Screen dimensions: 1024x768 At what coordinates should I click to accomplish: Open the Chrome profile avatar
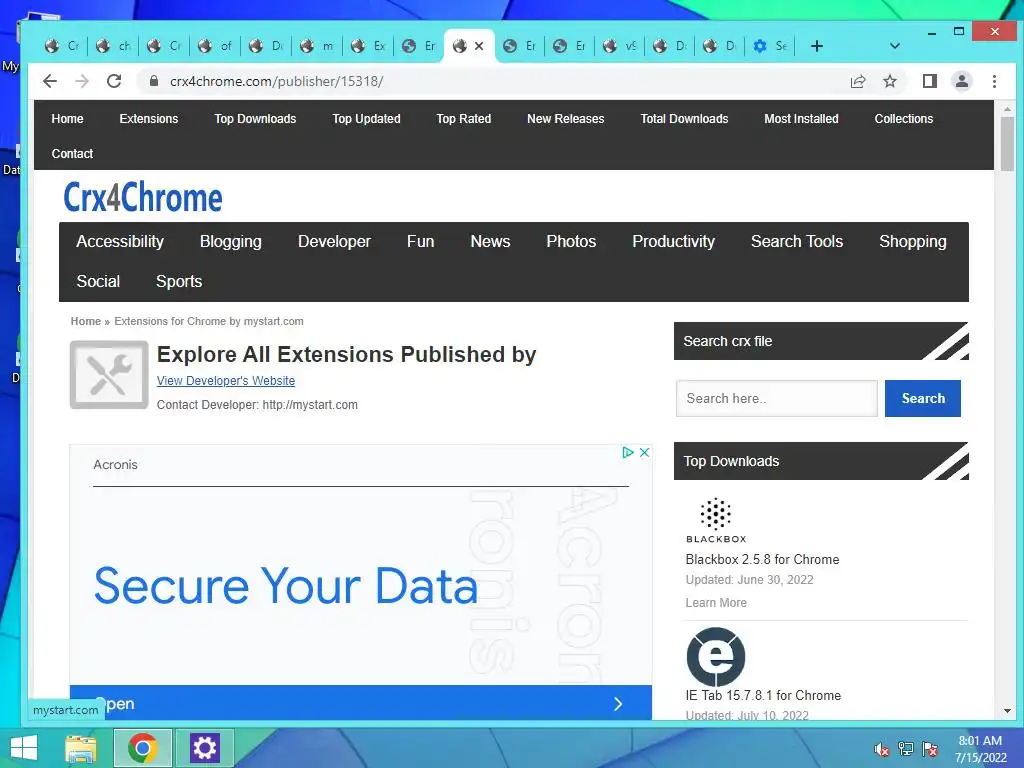tap(961, 81)
